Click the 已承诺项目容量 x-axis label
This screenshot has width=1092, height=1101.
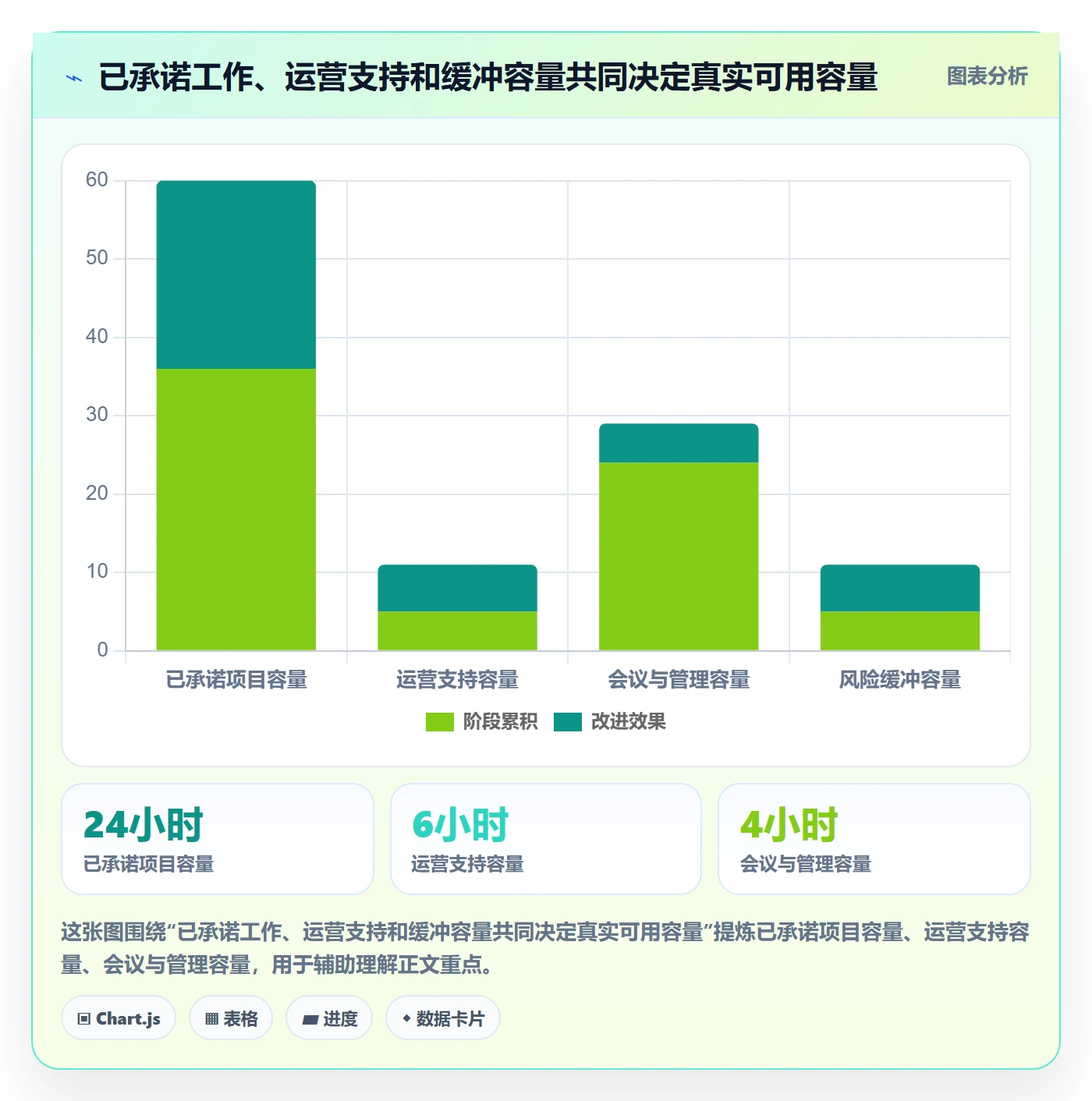coord(236,680)
